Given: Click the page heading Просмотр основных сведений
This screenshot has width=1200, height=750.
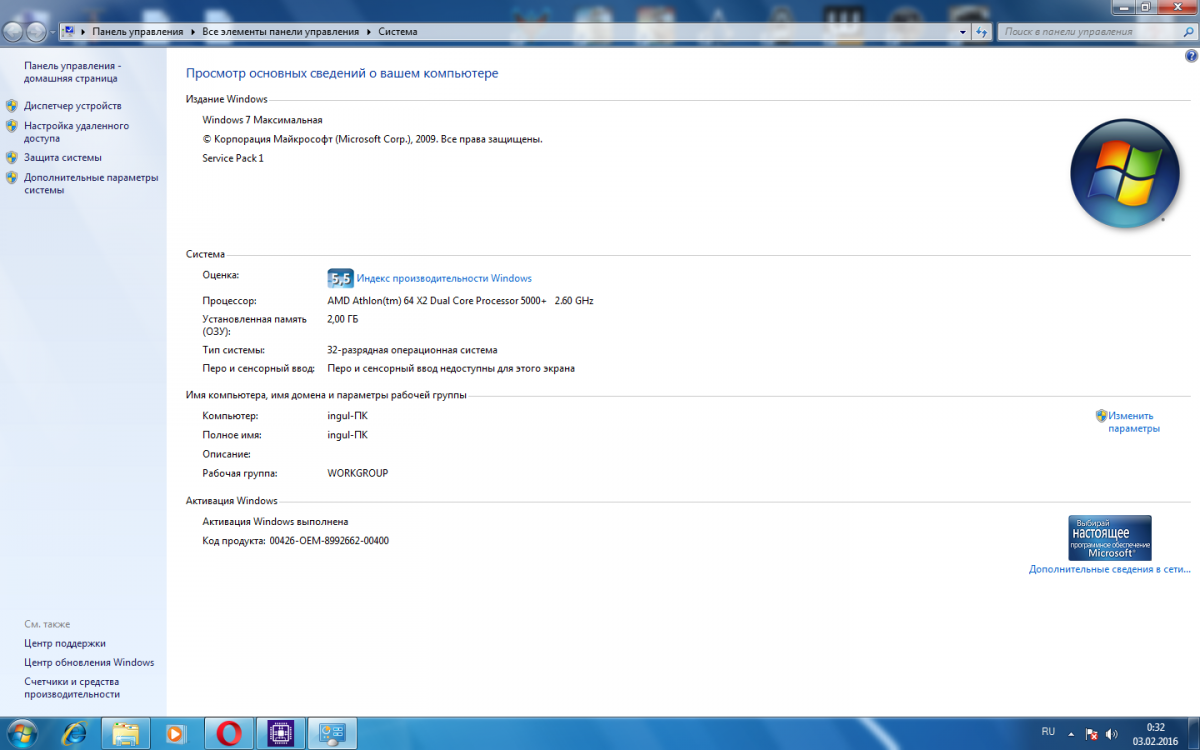Looking at the screenshot, I should (x=342, y=73).
